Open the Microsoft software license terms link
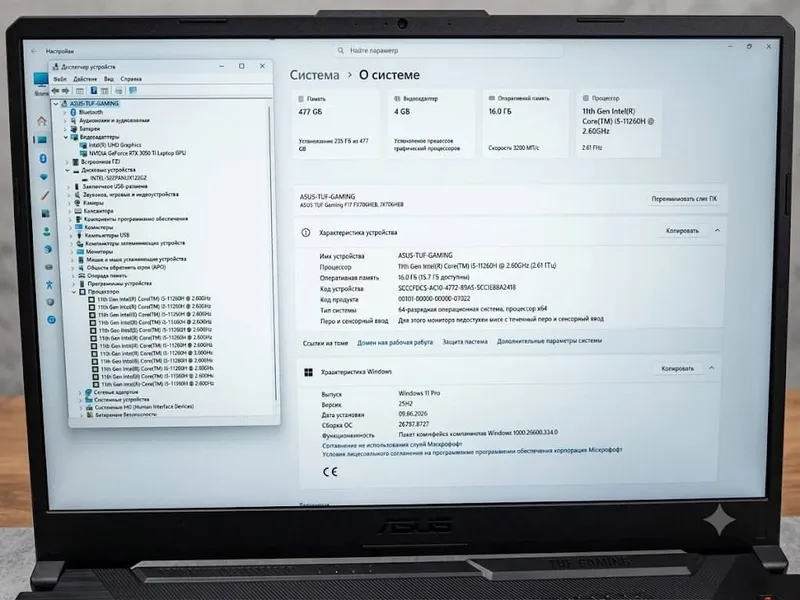Viewport: 800px width, 600px height. pyautogui.click(x=472, y=452)
